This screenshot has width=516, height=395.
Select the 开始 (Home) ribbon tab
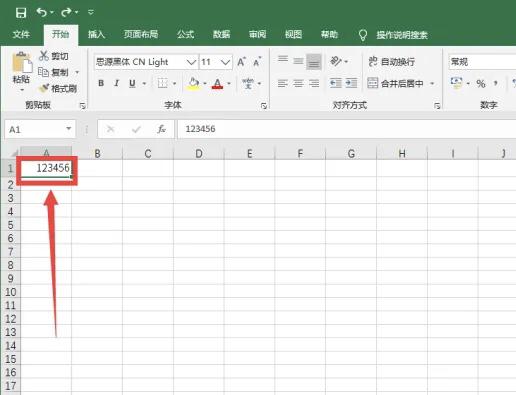pyautogui.click(x=61, y=34)
